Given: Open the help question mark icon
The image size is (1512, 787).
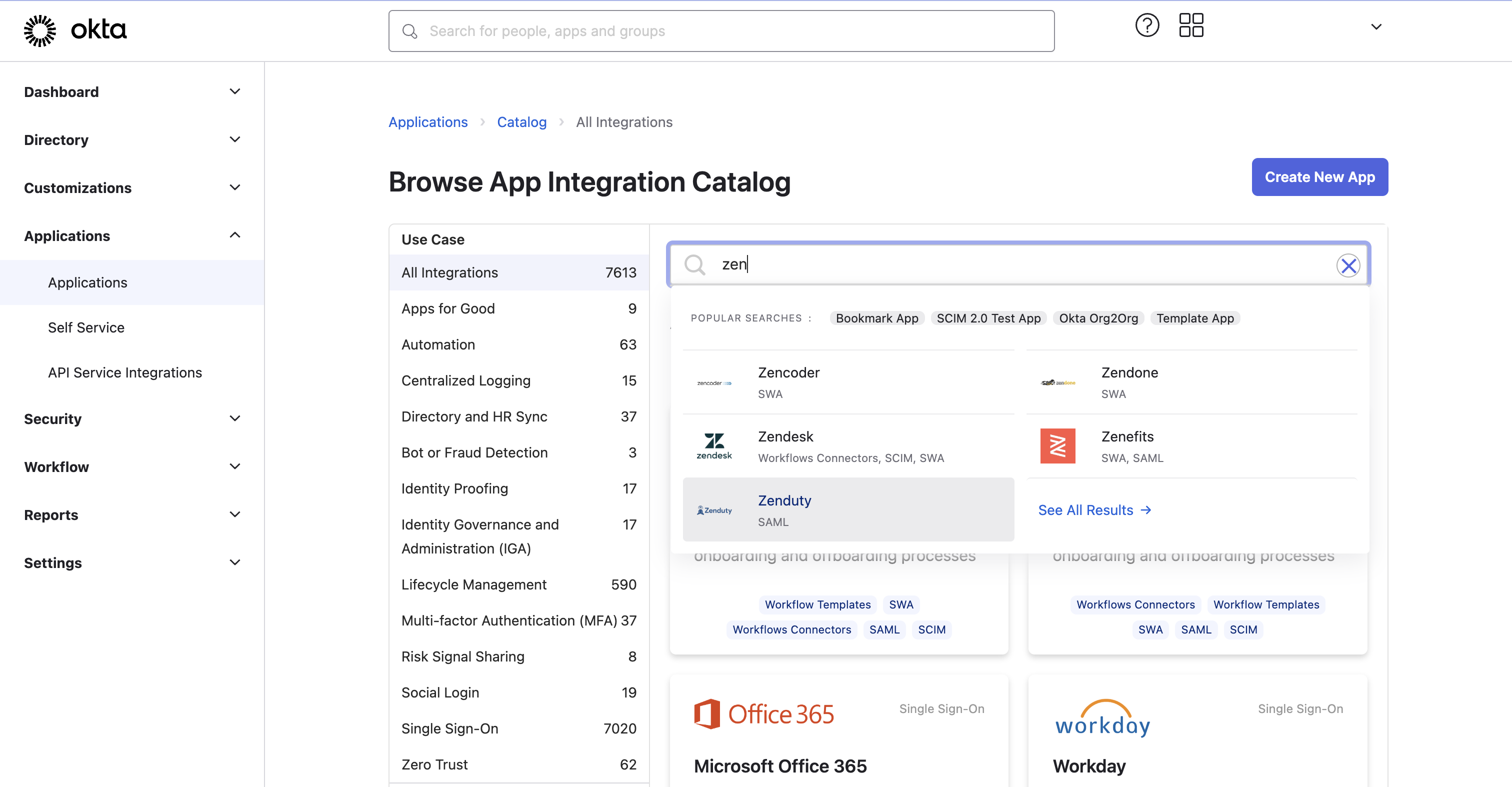Looking at the screenshot, I should pyautogui.click(x=1147, y=26).
